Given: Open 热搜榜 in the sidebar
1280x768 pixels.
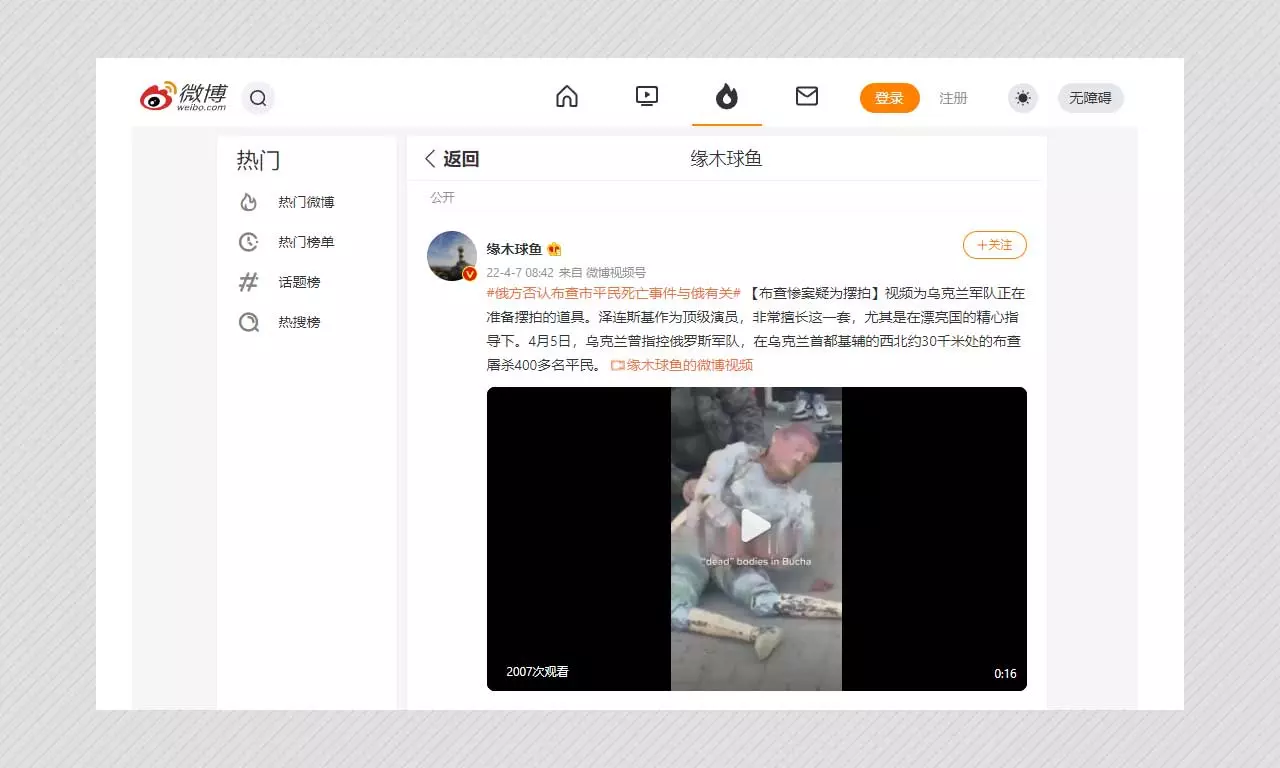Looking at the screenshot, I should 299,322.
